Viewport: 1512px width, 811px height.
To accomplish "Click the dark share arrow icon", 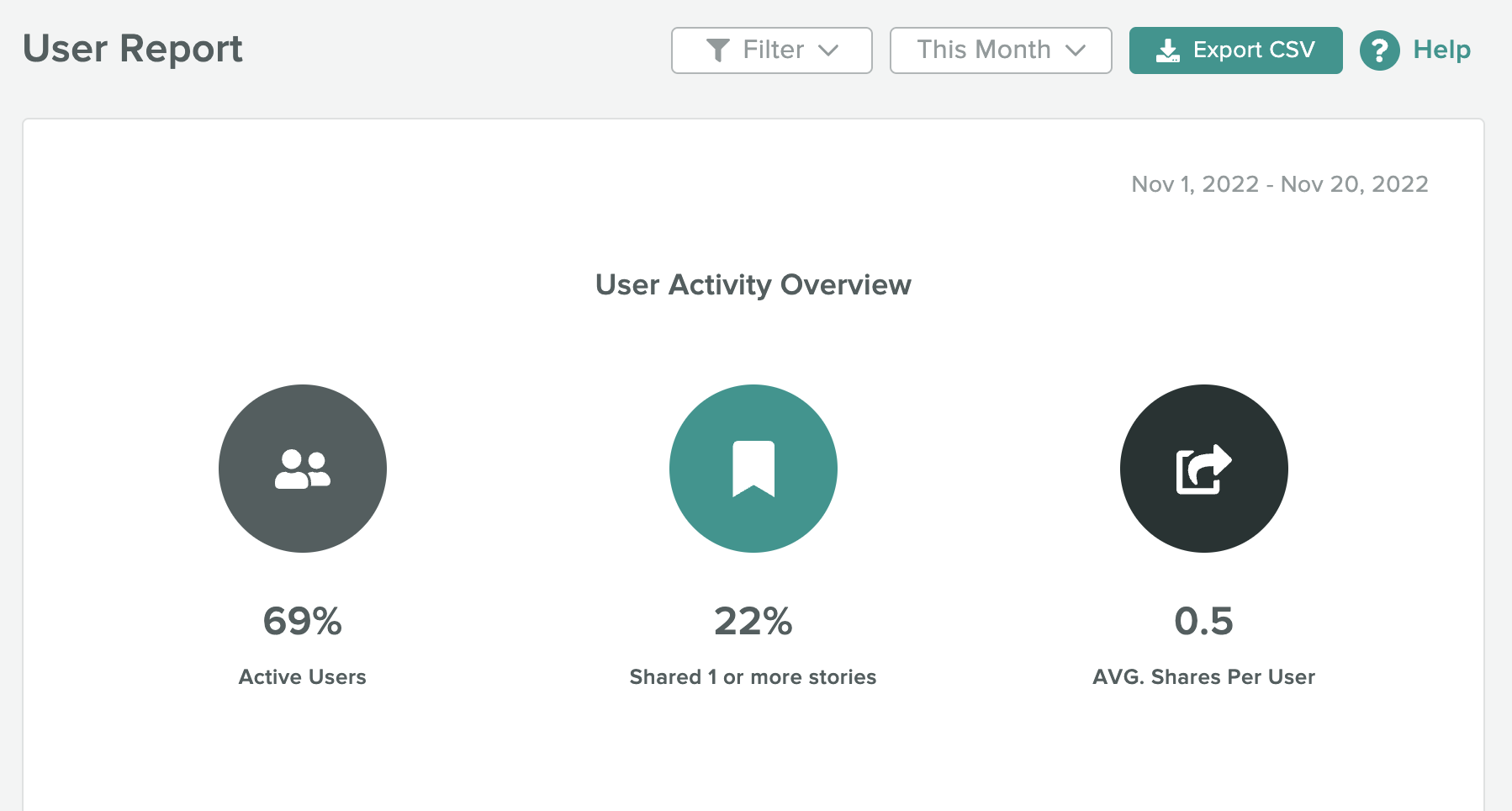I will (x=1203, y=469).
